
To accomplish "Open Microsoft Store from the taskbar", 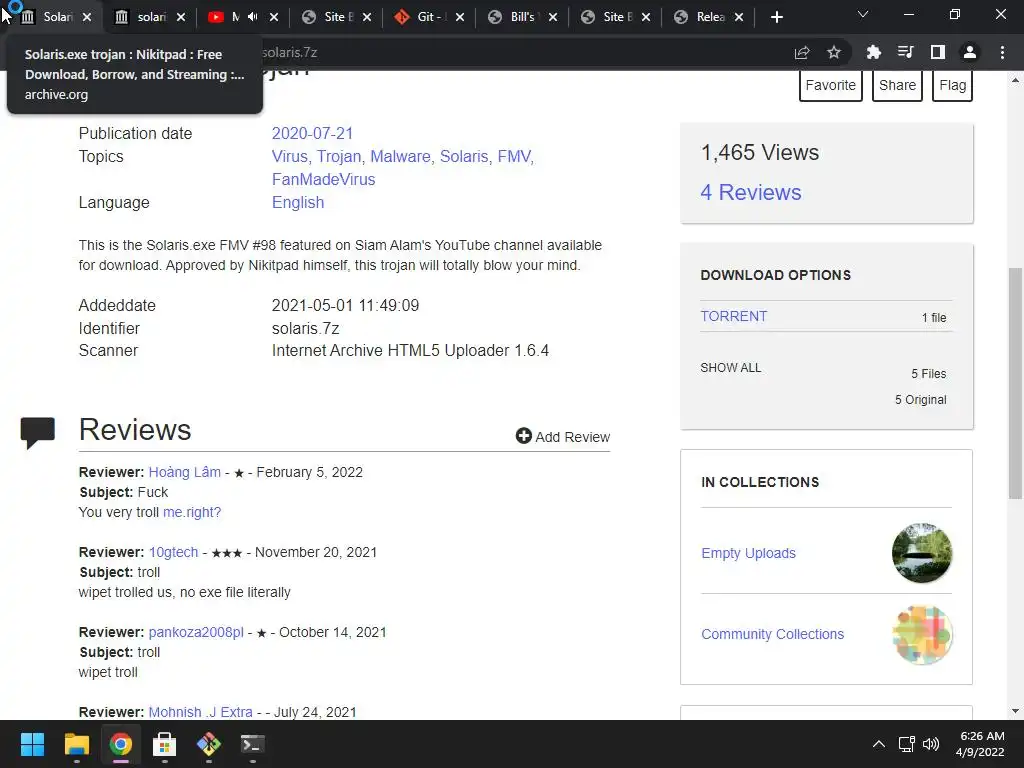I will click(165, 744).
